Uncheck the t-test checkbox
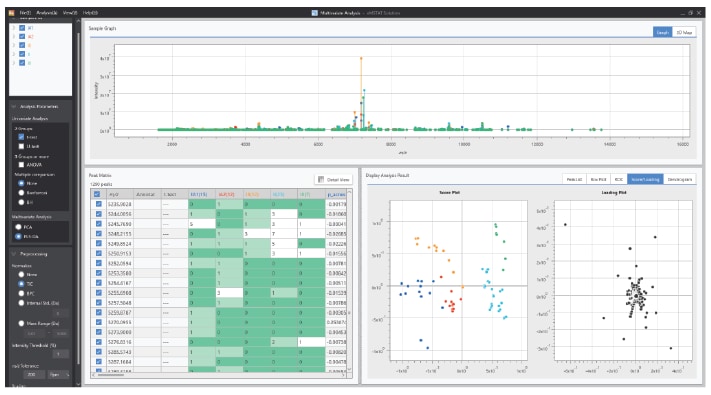The width and height of the screenshot is (711, 395). 21,137
